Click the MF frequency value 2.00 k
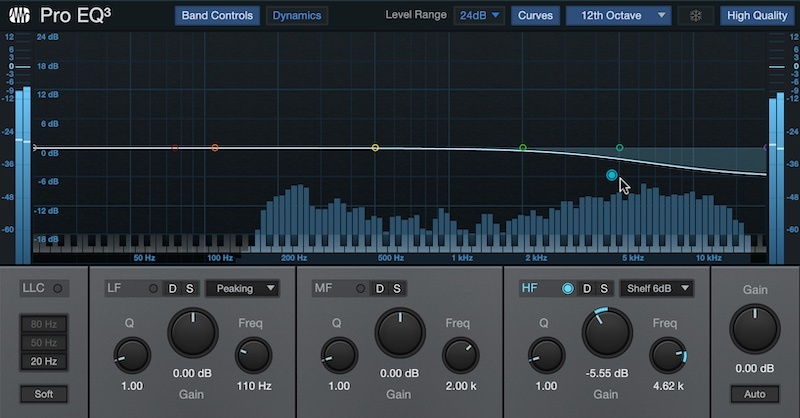This screenshot has height=418, width=800. [461, 386]
